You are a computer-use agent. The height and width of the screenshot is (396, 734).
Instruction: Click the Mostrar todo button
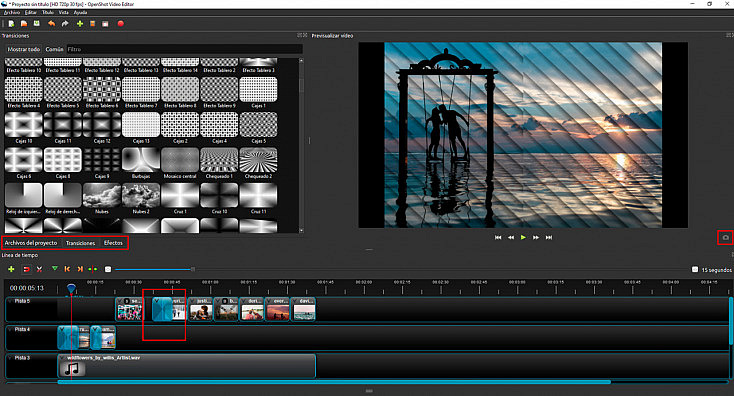coord(23,49)
